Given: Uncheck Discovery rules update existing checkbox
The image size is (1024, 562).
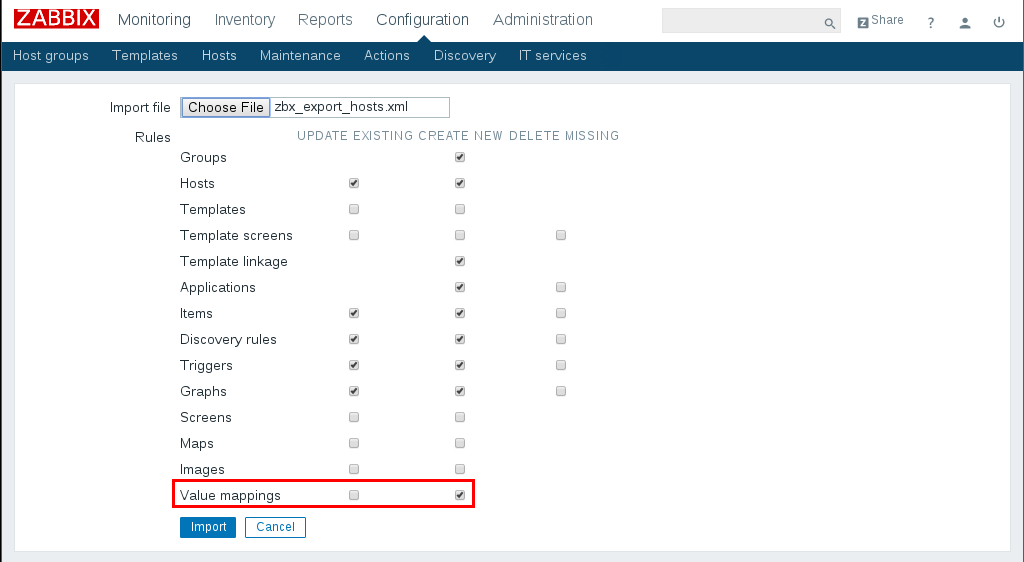Looking at the screenshot, I should click(354, 339).
